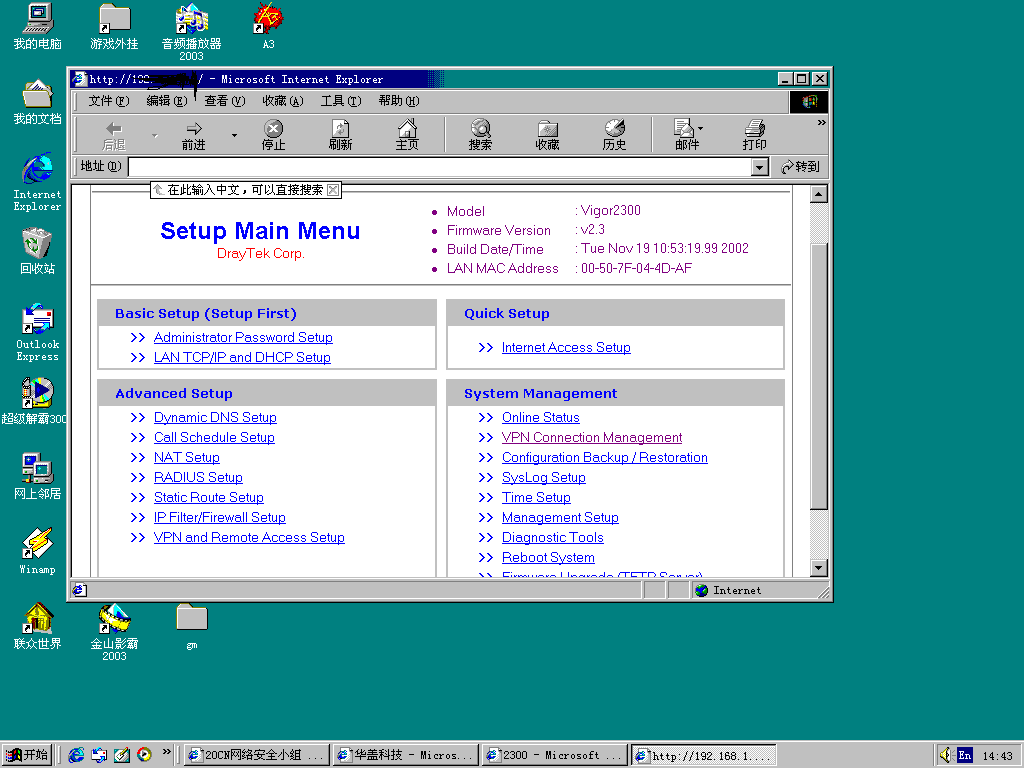Expand the toolbar overflow chevron in IE
The width and height of the screenshot is (1024, 768).
point(821,123)
